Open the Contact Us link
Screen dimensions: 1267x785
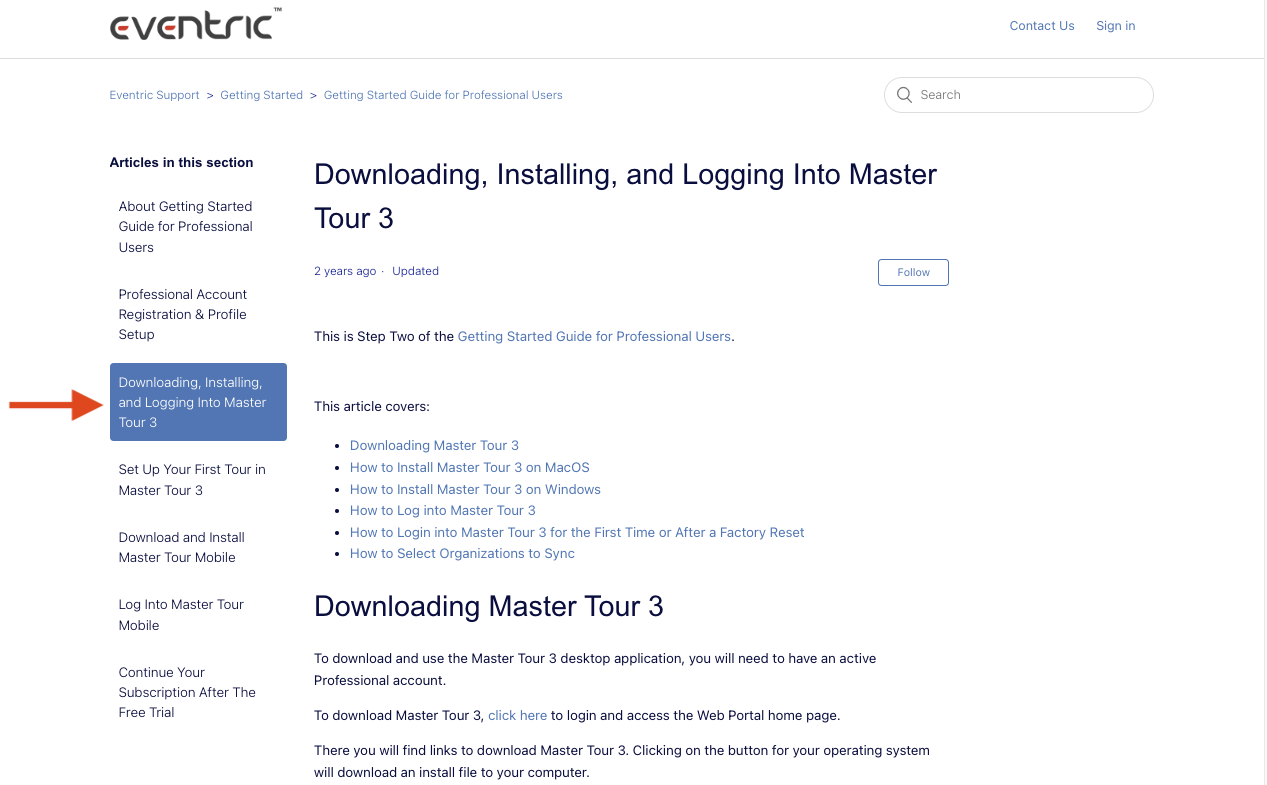(1042, 26)
